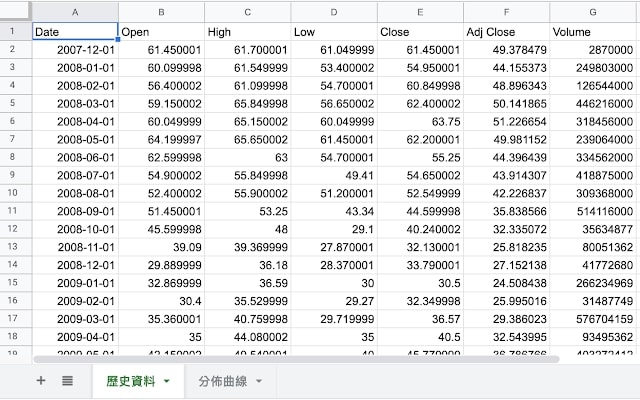Select Close value 40.240002
Image resolution: width=640 pixels, height=400 pixels.
[x=420, y=229]
